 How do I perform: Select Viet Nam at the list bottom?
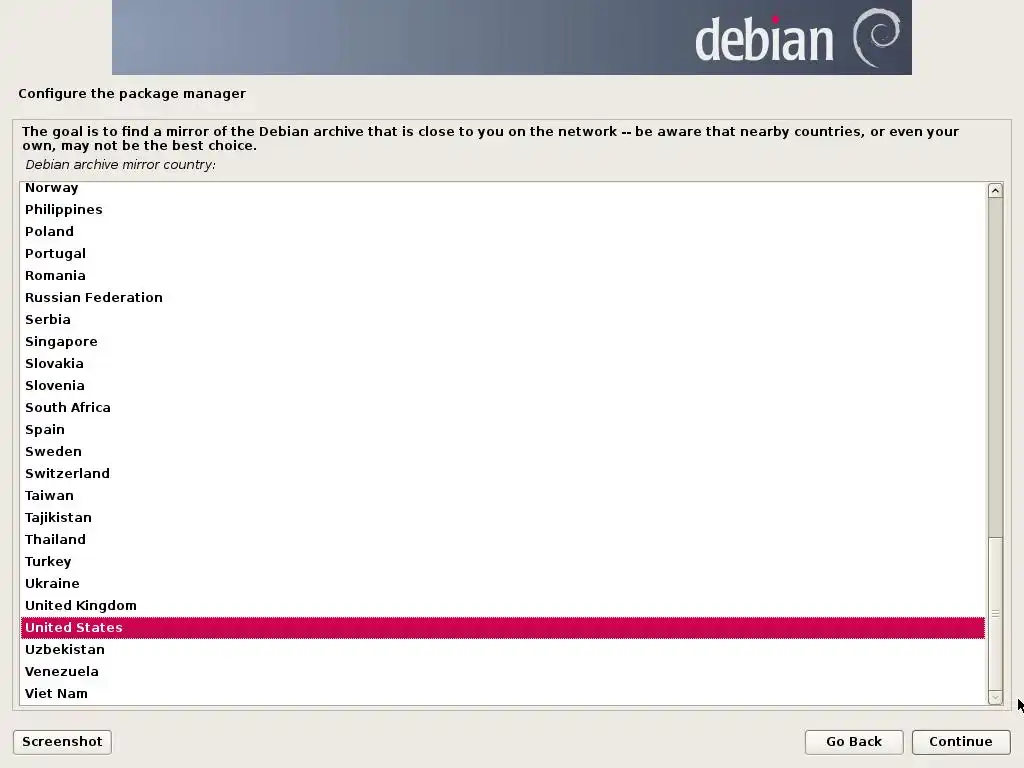tap(502, 694)
